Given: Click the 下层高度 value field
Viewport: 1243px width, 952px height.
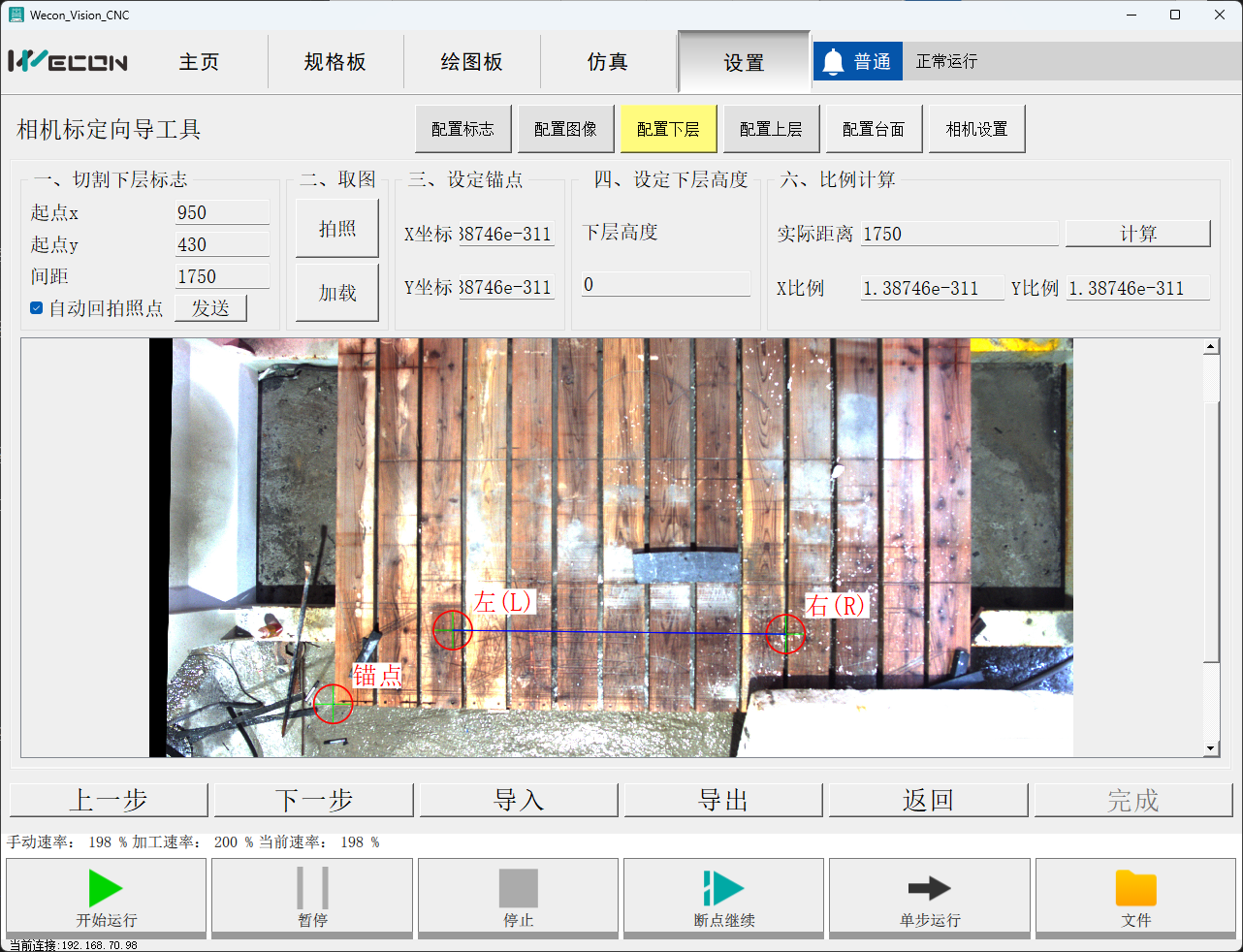Looking at the screenshot, I should click(x=665, y=284).
